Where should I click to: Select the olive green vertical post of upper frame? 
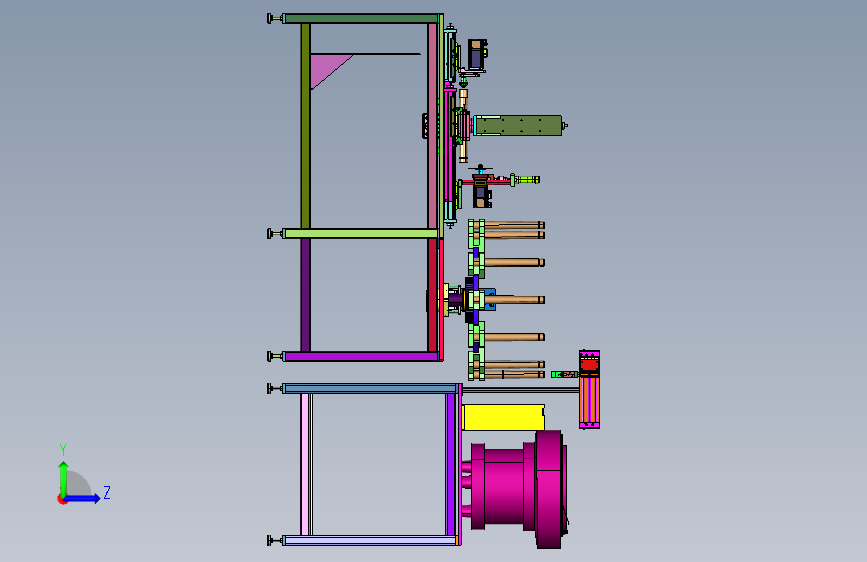[x=305, y=126]
